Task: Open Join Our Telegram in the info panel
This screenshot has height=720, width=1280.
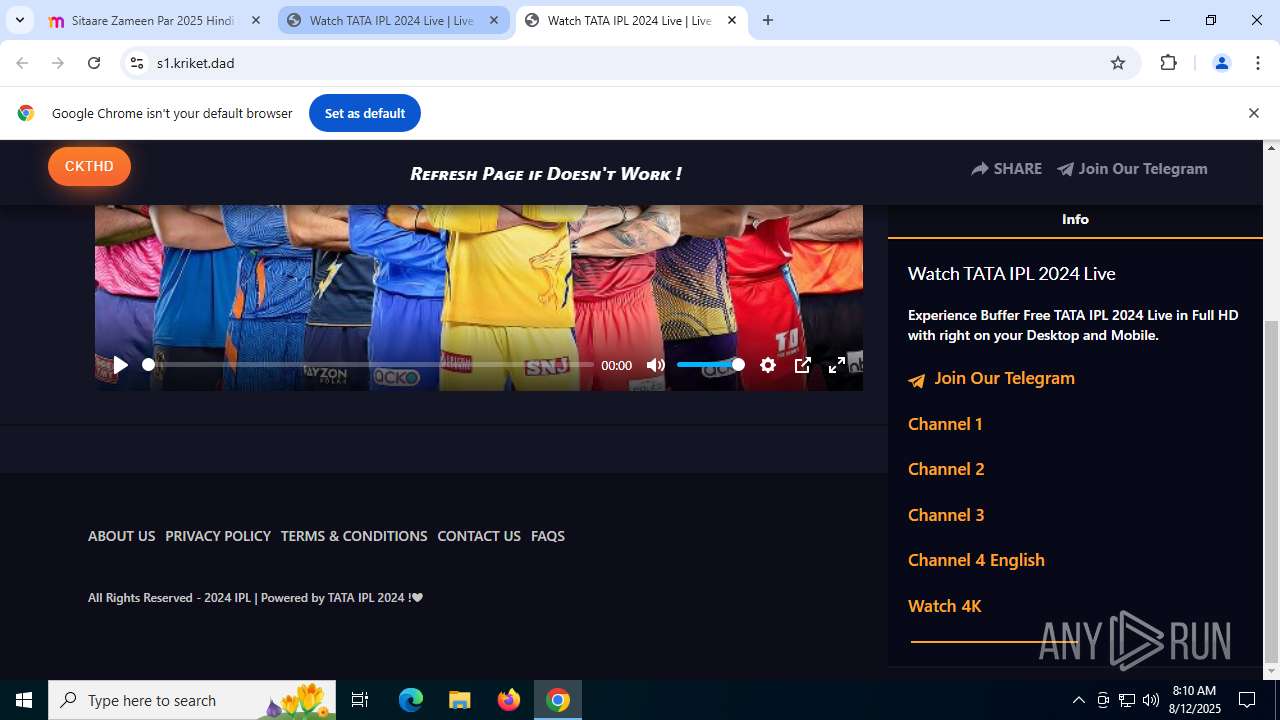Action: tap(991, 379)
